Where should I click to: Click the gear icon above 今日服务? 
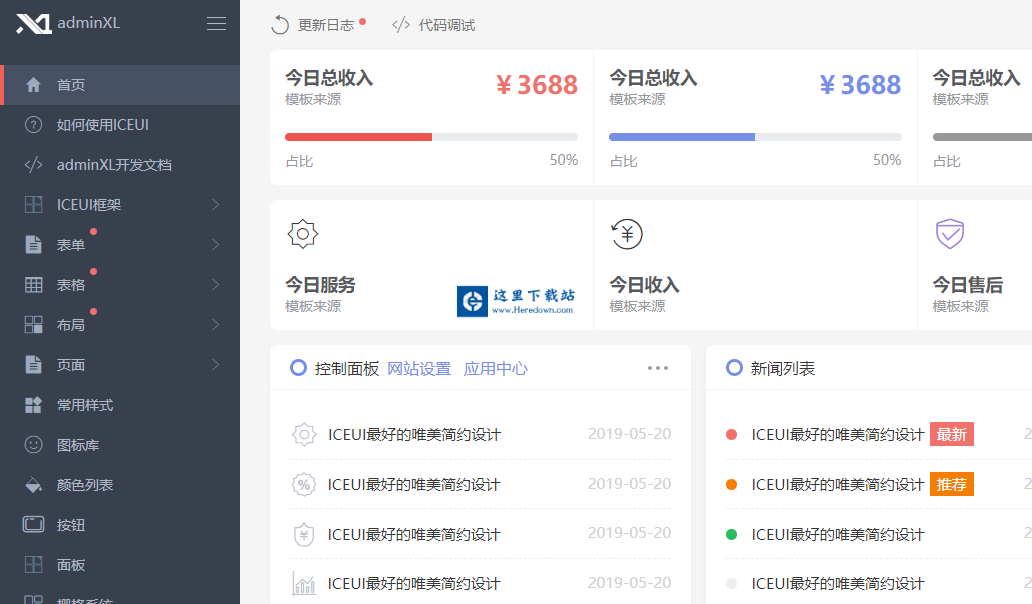pos(303,234)
